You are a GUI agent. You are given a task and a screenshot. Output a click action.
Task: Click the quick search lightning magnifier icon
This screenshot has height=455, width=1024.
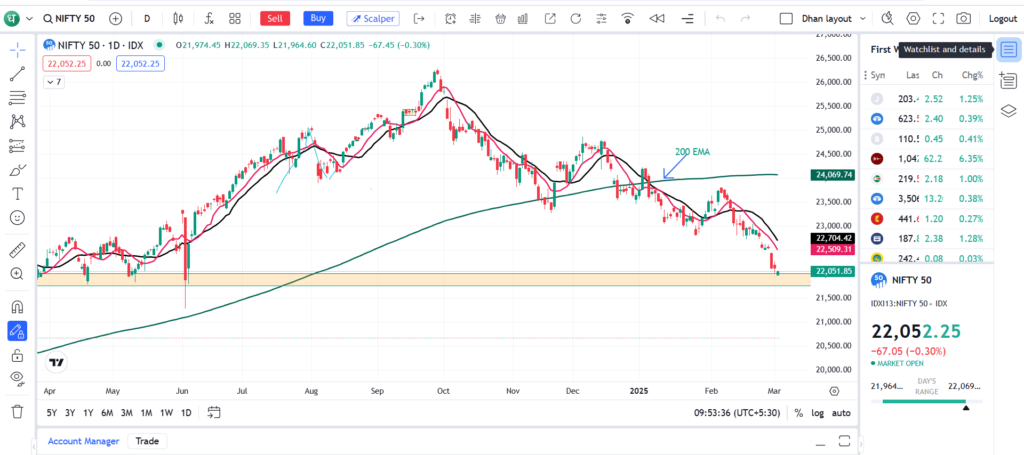(888, 18)
